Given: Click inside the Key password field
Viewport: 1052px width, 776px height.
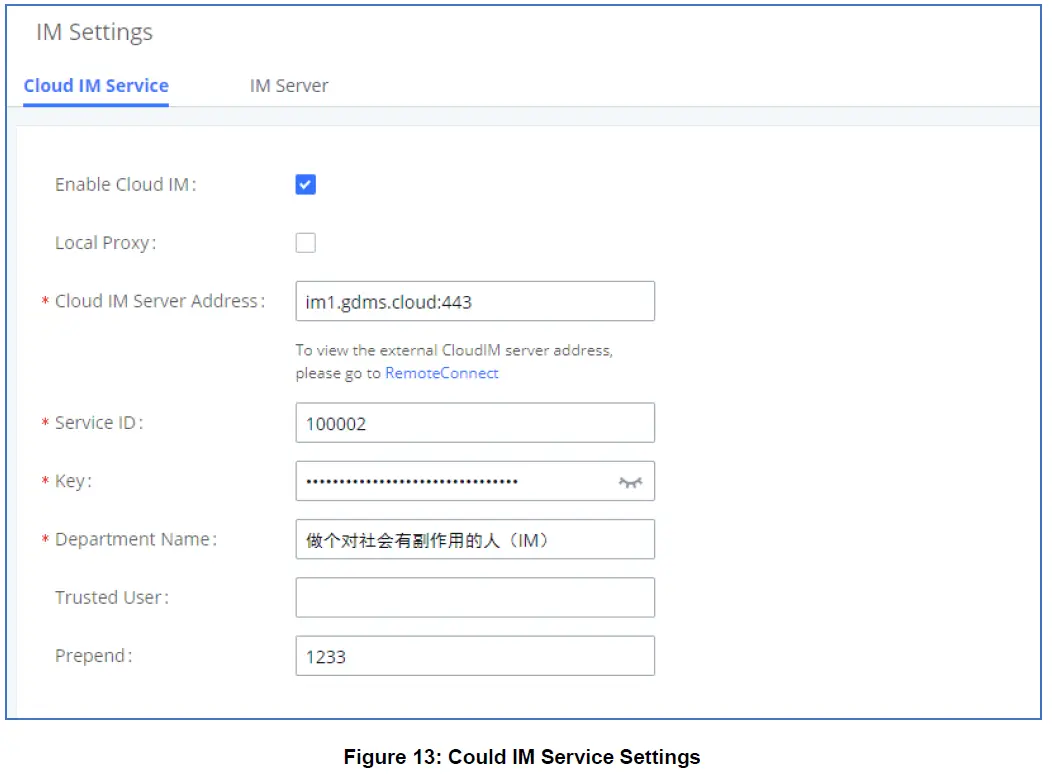Looking at the screenshot, I should pyautogui.click(x=455, y=482).
